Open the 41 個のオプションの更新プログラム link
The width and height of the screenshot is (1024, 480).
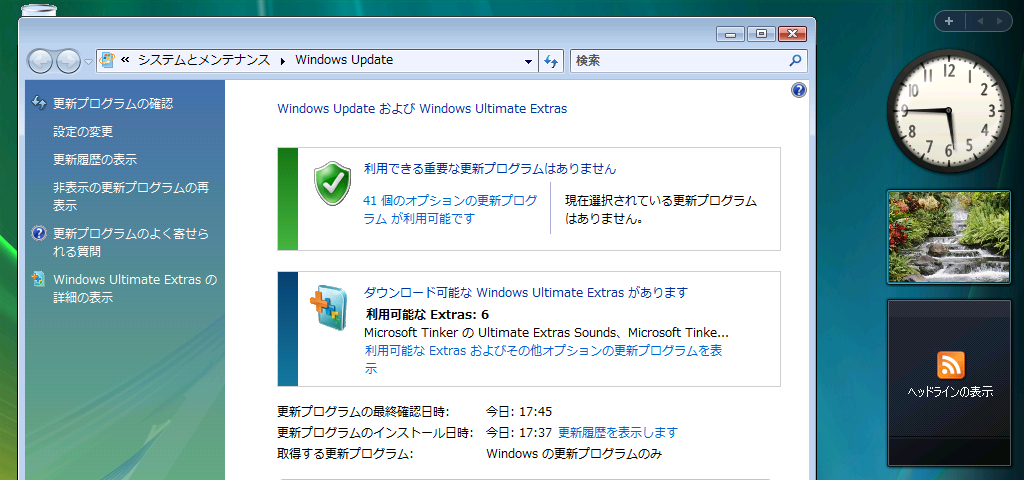tap(451, 209)
